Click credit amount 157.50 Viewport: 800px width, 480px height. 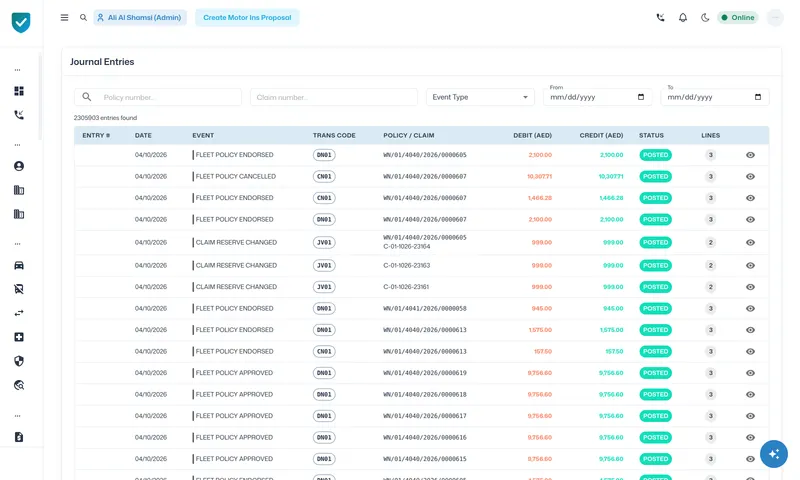tap(614, 351)
